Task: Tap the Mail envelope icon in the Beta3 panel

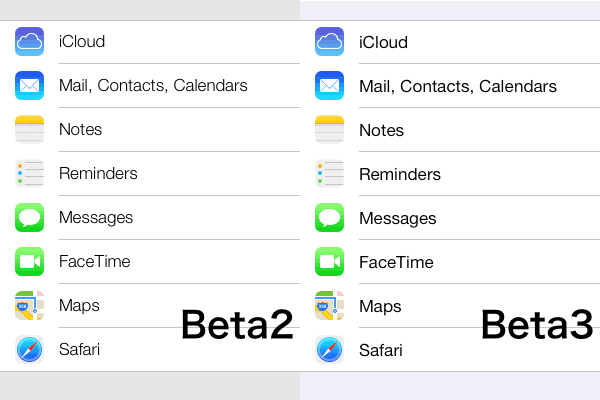Action: (x=330, y=86)
